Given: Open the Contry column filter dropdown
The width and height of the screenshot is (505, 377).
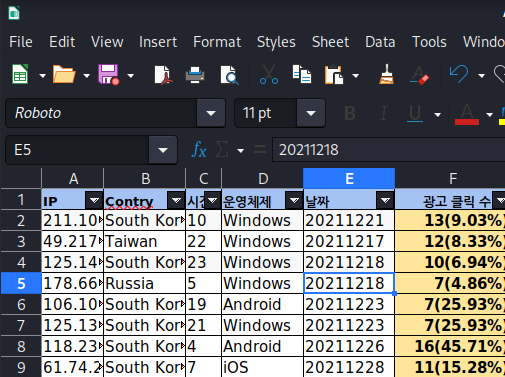Looking at the screenshot, I should [x=176, y=200].
